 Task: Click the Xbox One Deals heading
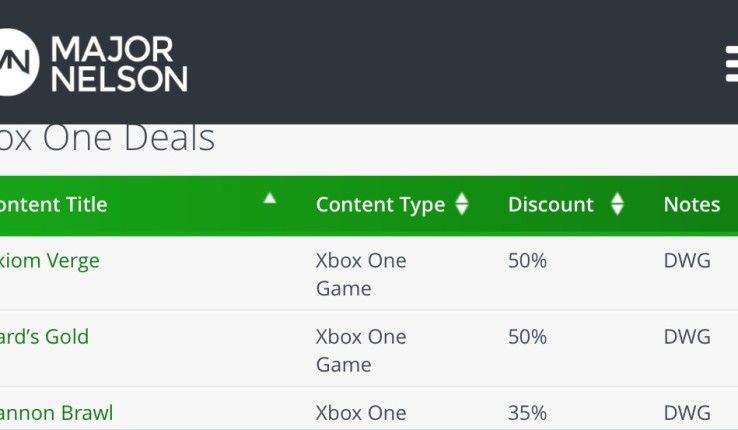[107, 138]
